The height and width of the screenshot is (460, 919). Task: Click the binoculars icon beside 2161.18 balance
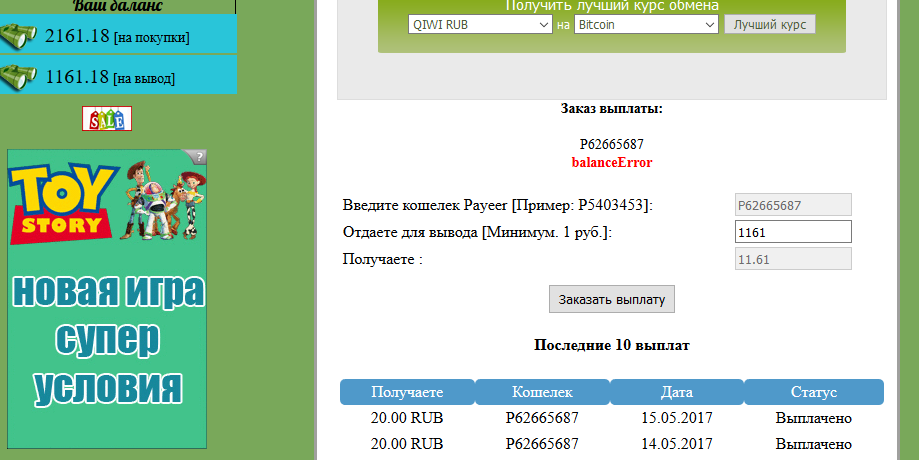tap(18, 36)
